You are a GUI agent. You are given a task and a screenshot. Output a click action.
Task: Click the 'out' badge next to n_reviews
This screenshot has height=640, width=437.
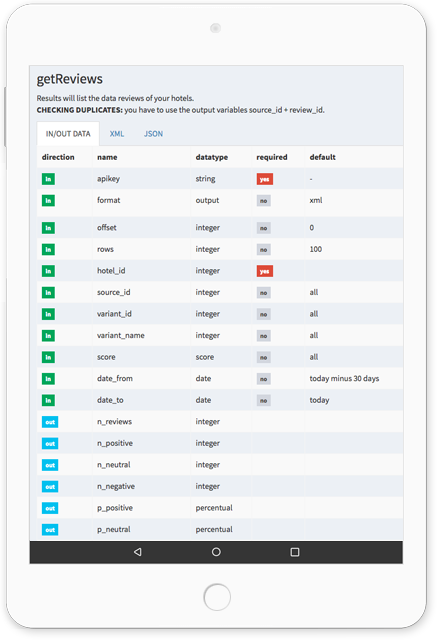tap(50, 422)
